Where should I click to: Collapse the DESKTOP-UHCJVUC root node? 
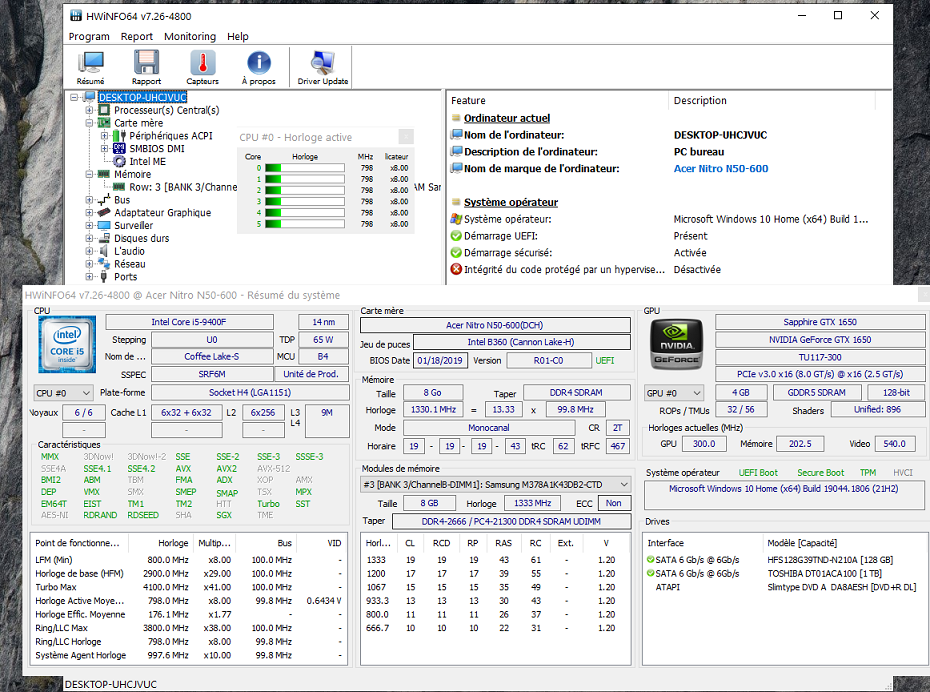tap(74, 97)
